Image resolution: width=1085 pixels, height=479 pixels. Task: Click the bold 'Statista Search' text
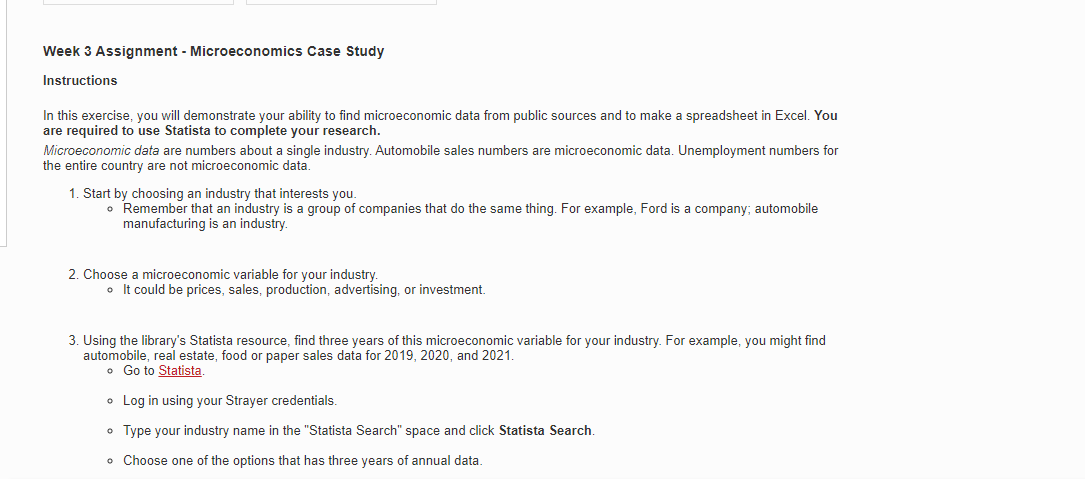[545, 431]
